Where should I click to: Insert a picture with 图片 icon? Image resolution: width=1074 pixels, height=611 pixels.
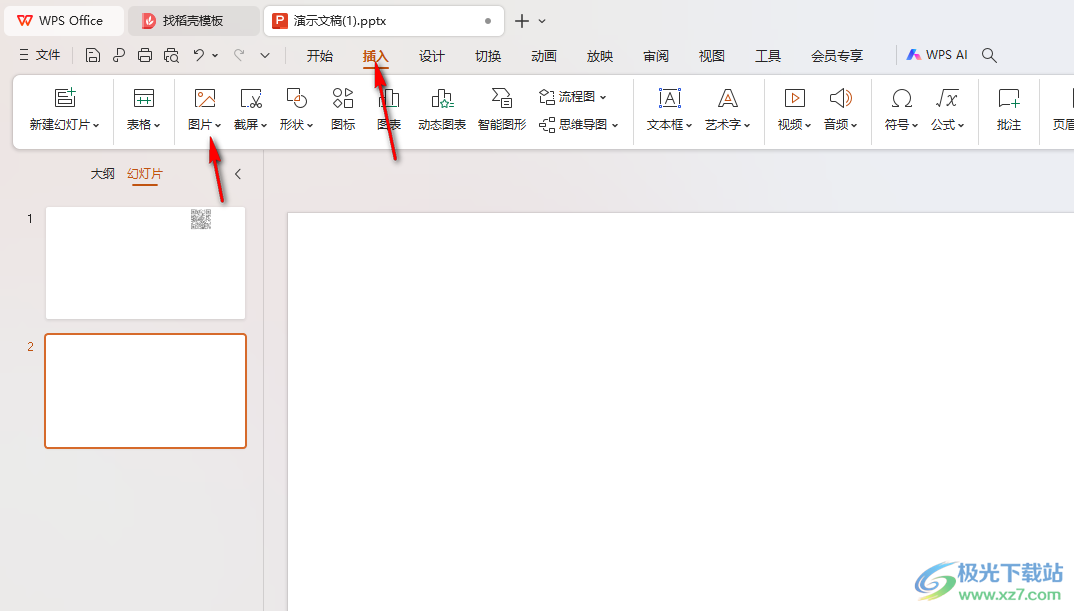205,98
